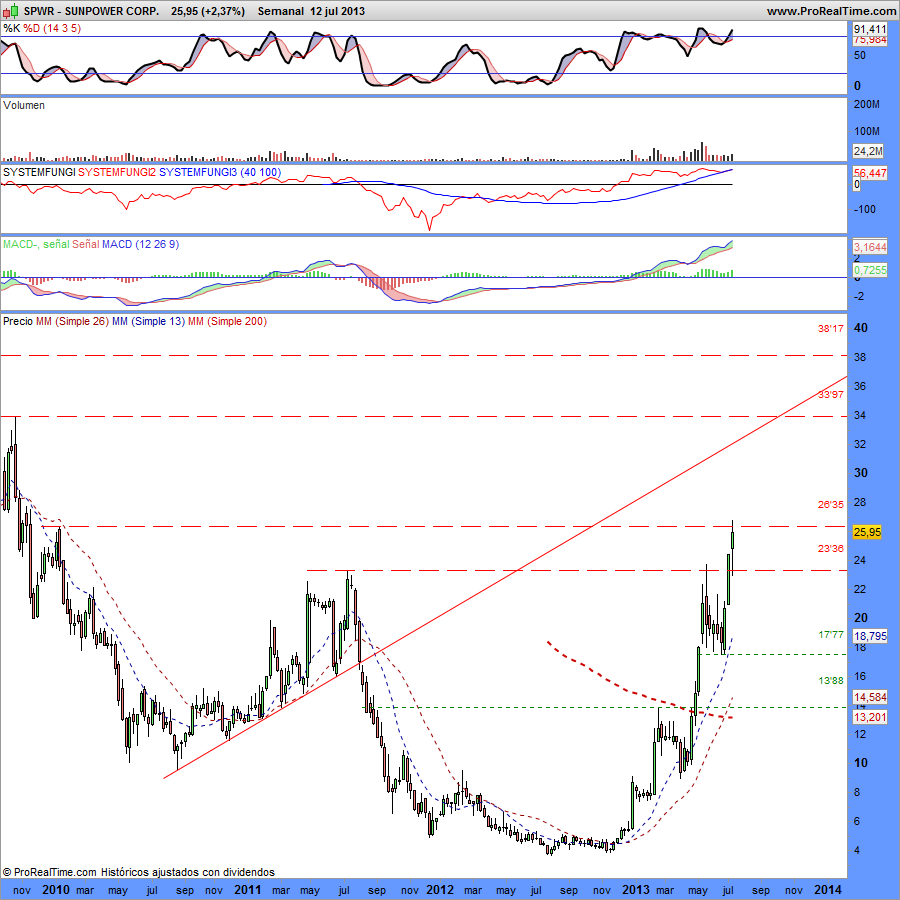This screenshot has width=900, height=900.
Task: Click the 2014 year label on time axis
Action: [x=828, y=890]
